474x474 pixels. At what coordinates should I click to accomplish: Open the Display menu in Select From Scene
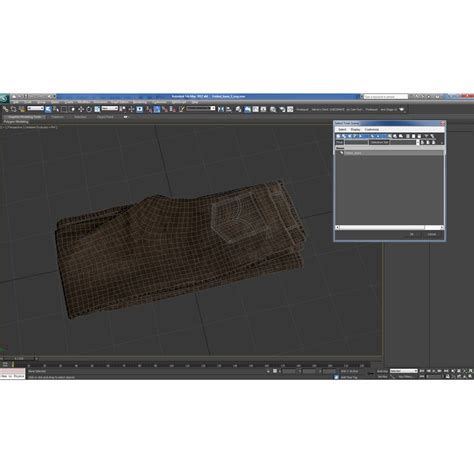coord(355,129)
